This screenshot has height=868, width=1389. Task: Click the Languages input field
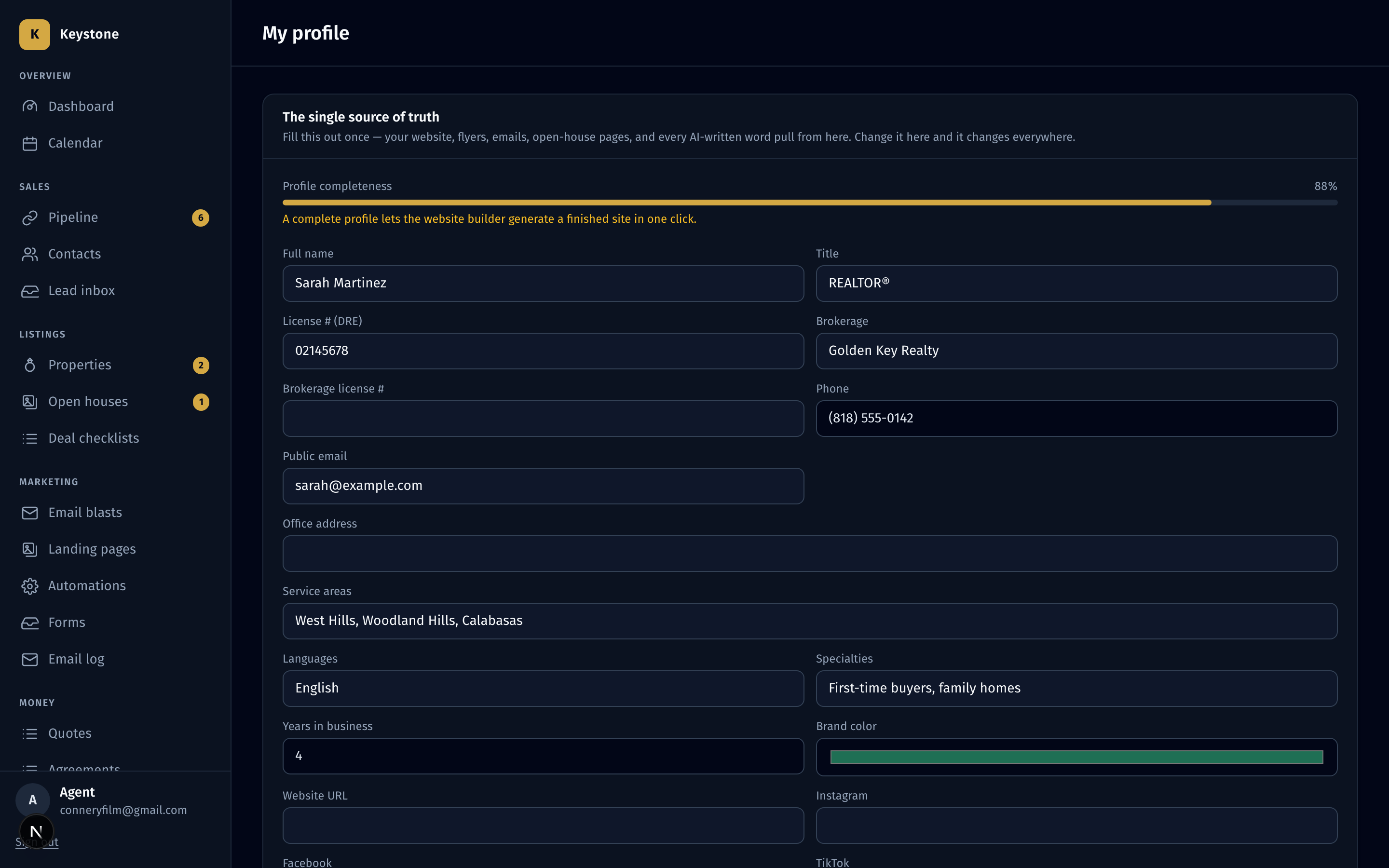[x=543, y=689]
